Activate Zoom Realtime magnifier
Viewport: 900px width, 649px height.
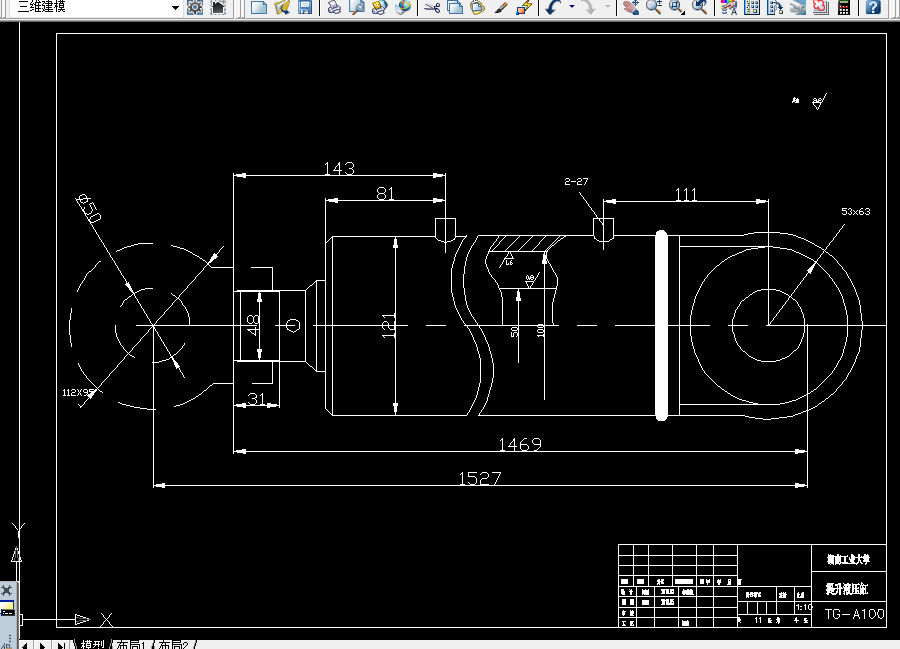pyautogui.click(x=654, y=7)
